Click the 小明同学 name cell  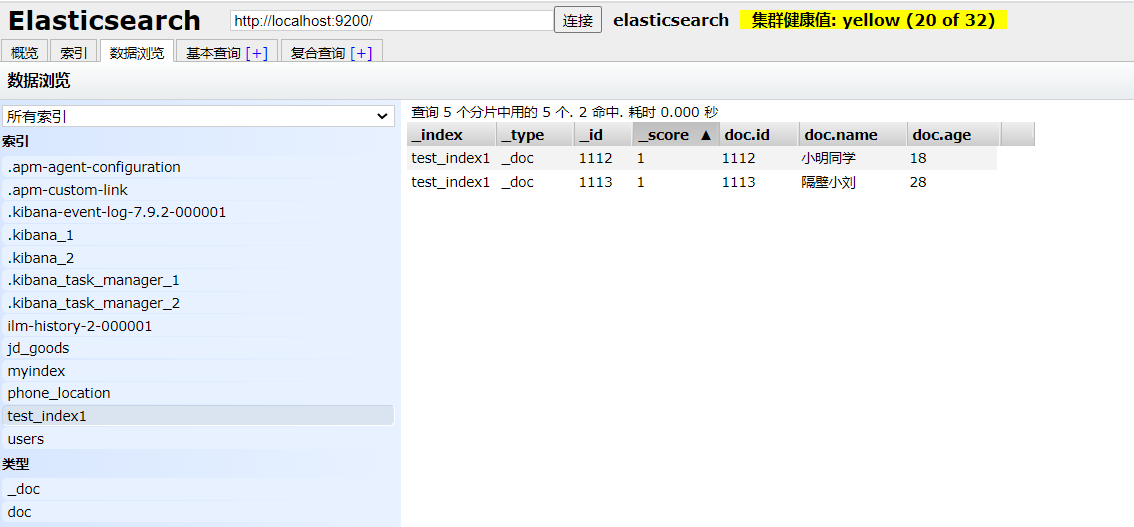(x=828, y=158)
